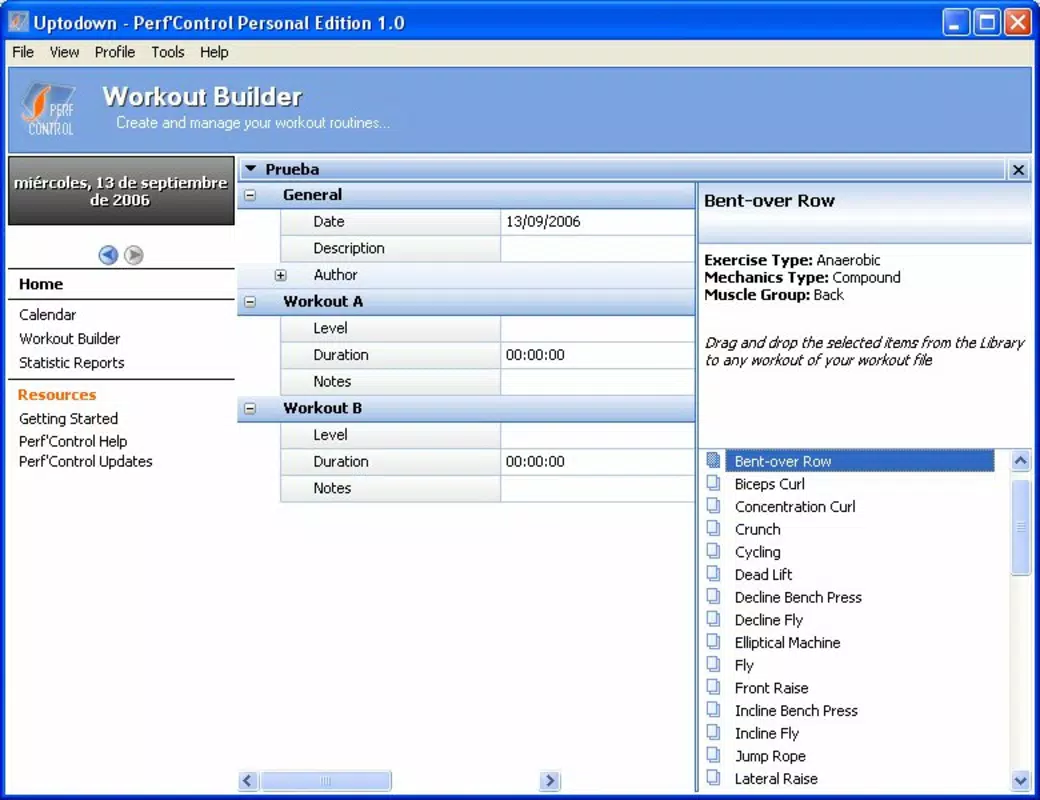Click the Biceps Curl exercise icon
Viewport: 1040px width, 800px height.
point(713,483)
